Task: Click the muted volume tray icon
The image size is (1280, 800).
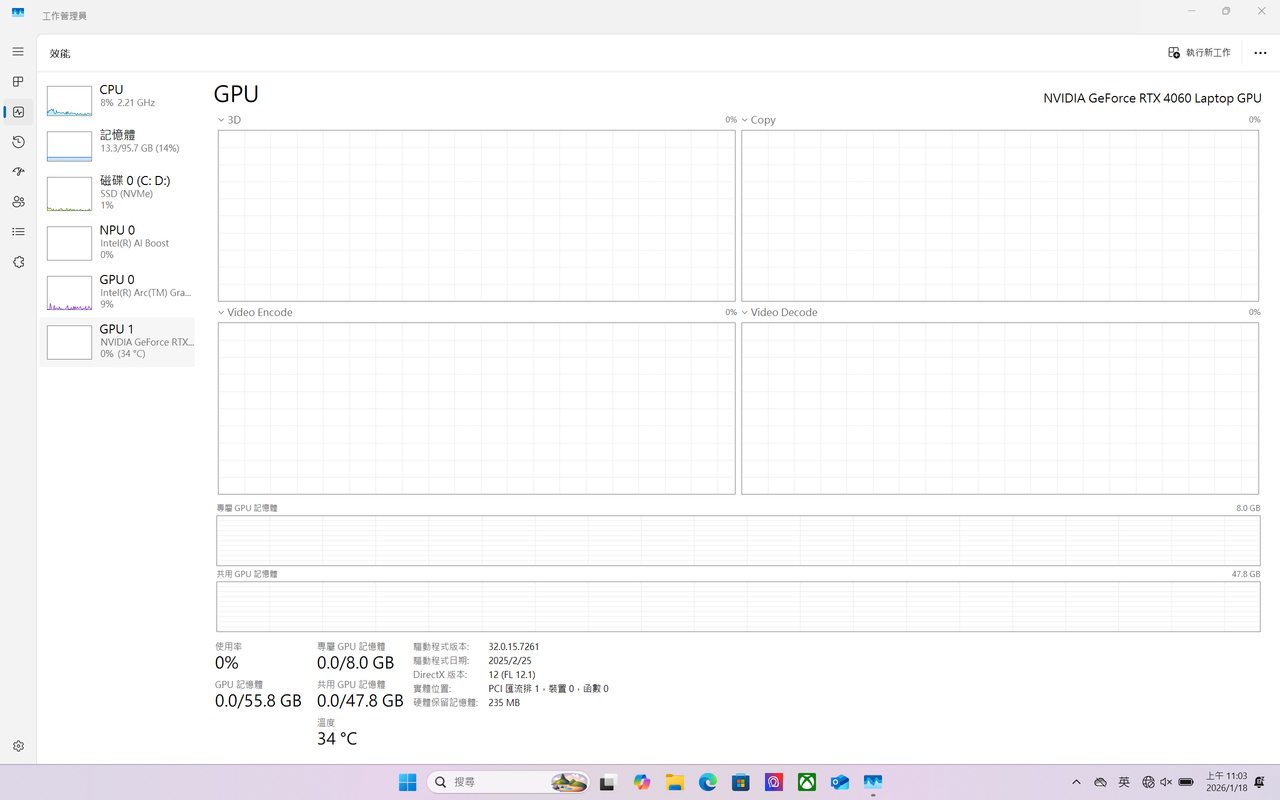Action: pyautogui.click(x=1166, y=782)
